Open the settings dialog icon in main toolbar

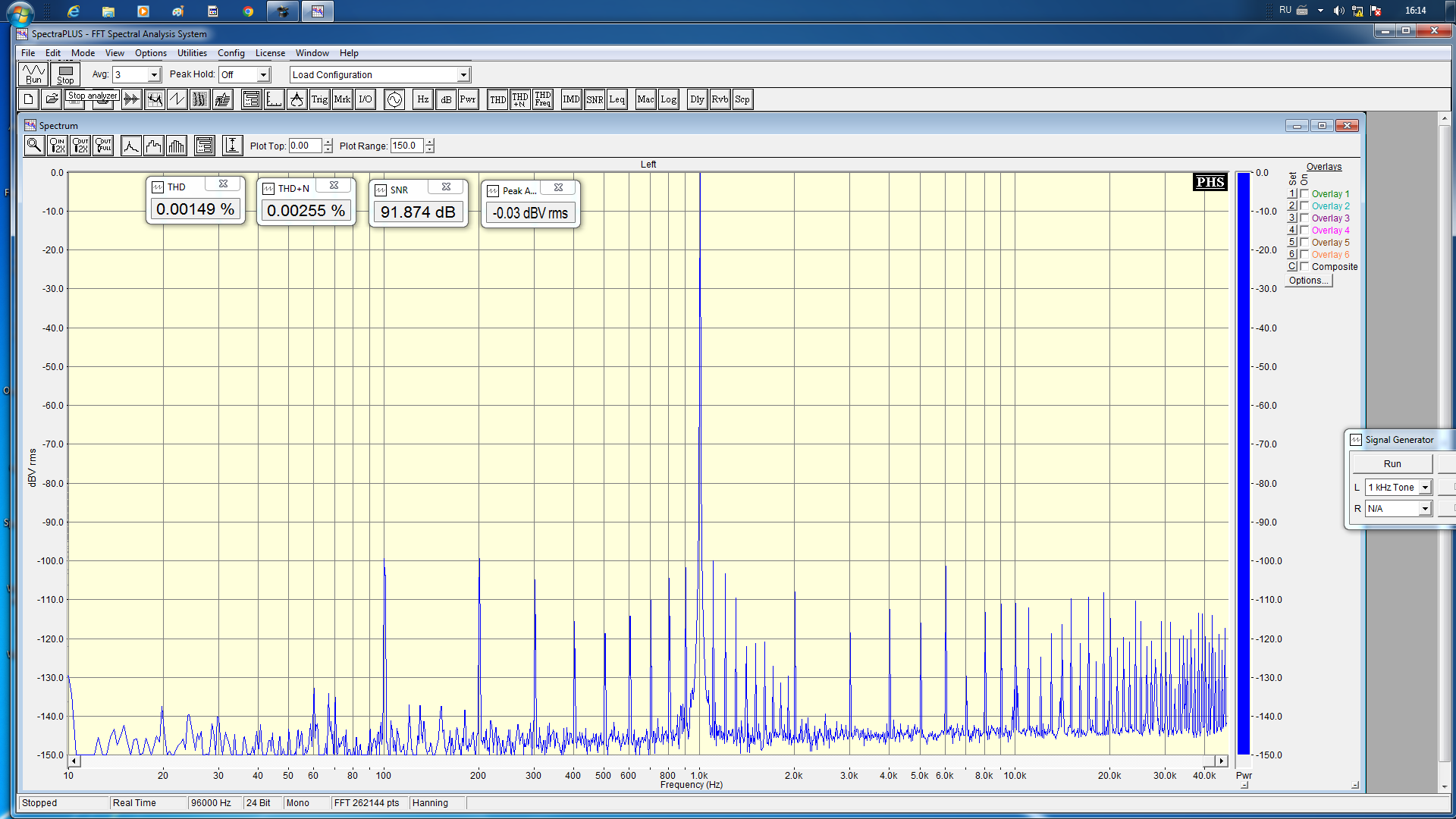pyautogui.click(x=252, y=99)
